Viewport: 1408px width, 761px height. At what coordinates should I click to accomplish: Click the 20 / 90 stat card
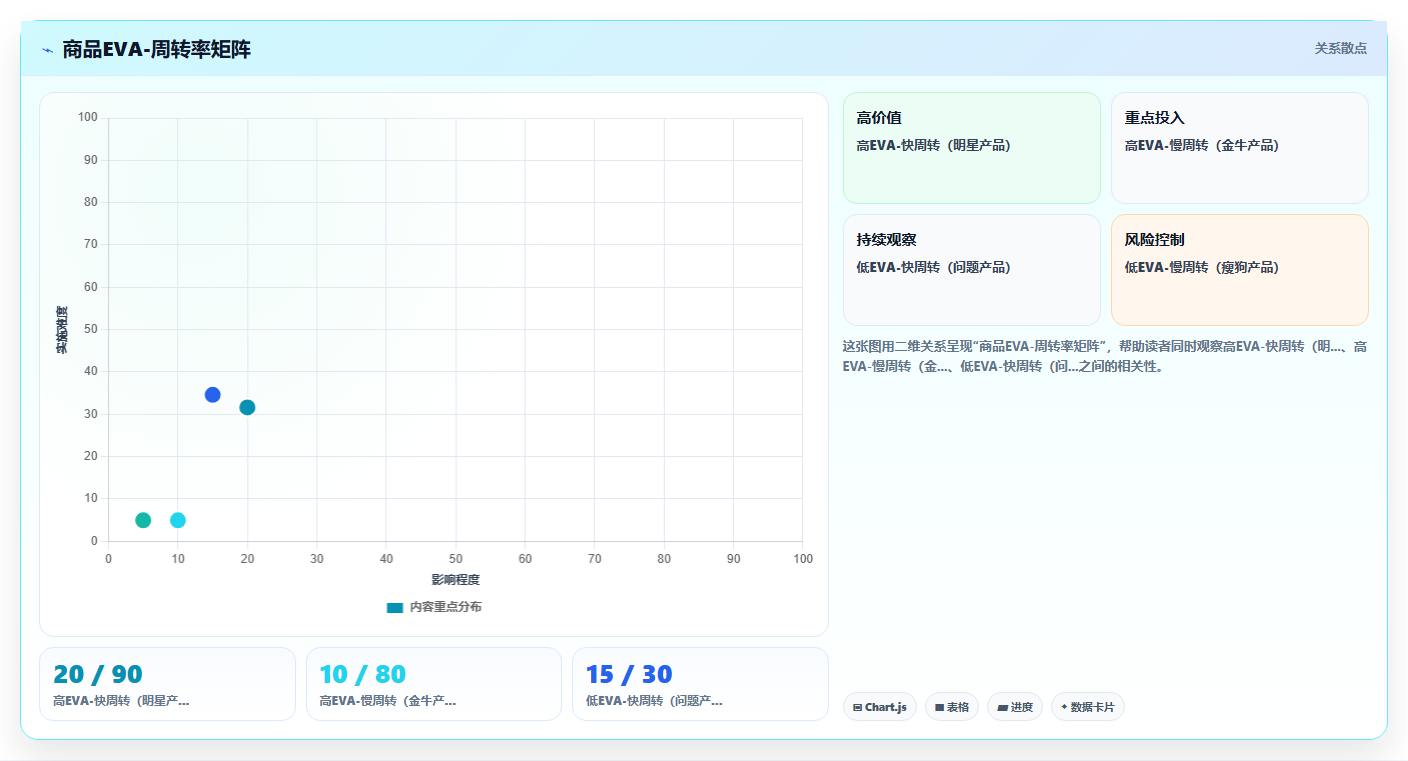point(167,684)
